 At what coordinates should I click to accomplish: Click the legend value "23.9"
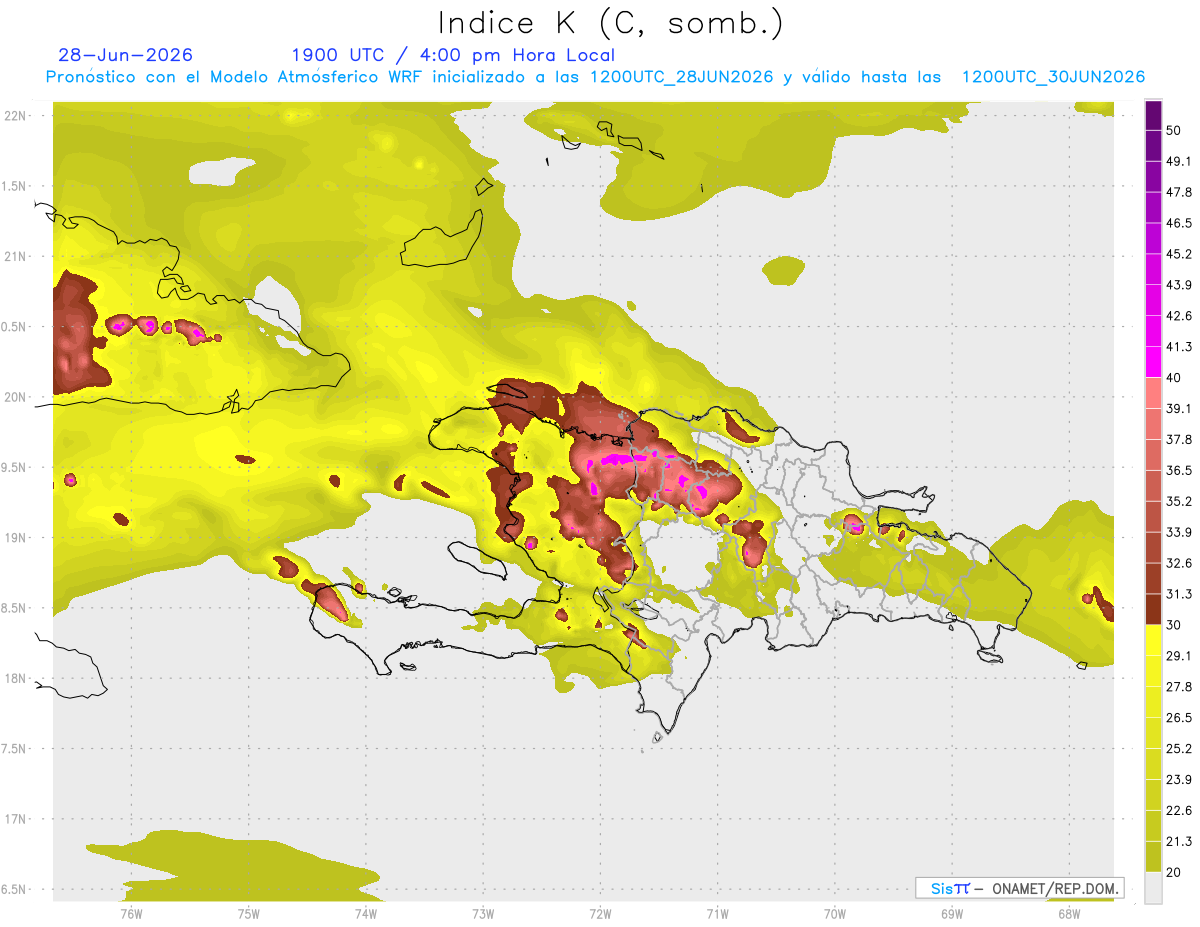1180,779
